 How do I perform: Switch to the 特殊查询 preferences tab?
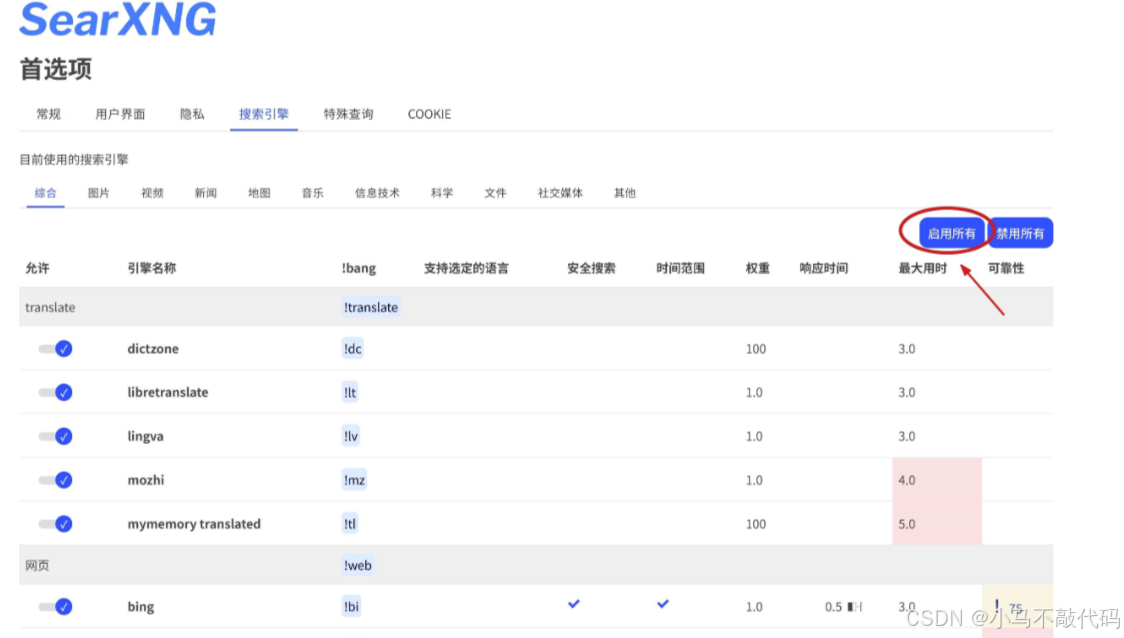(x=348, y=114)
